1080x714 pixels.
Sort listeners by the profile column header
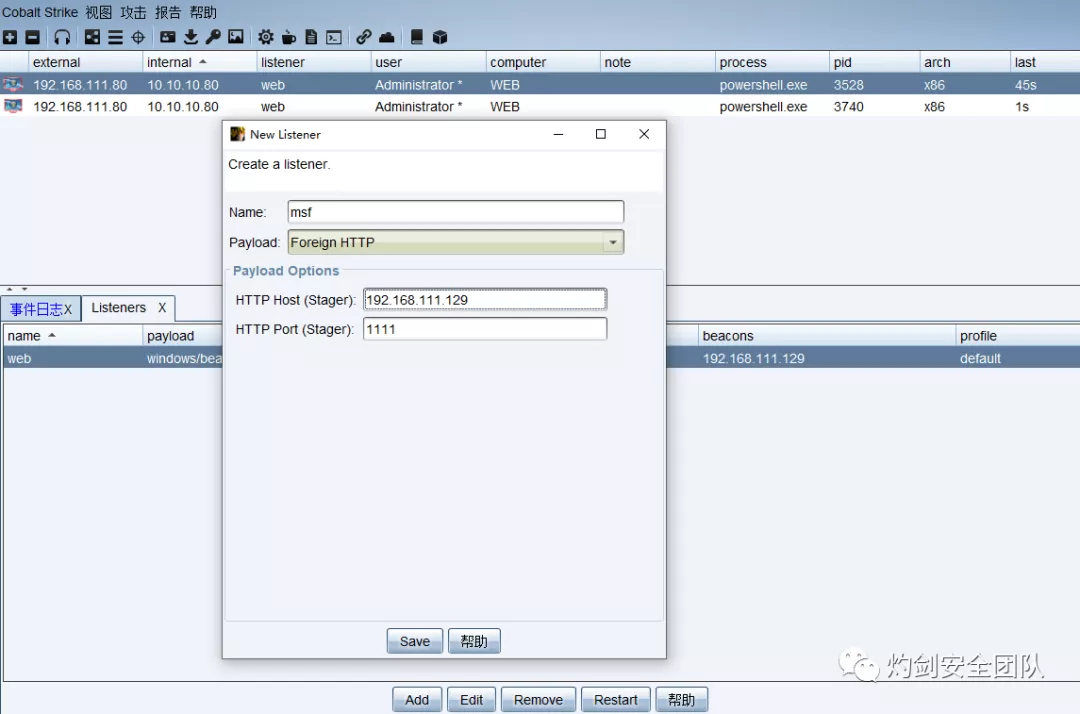pos(1018,336)
